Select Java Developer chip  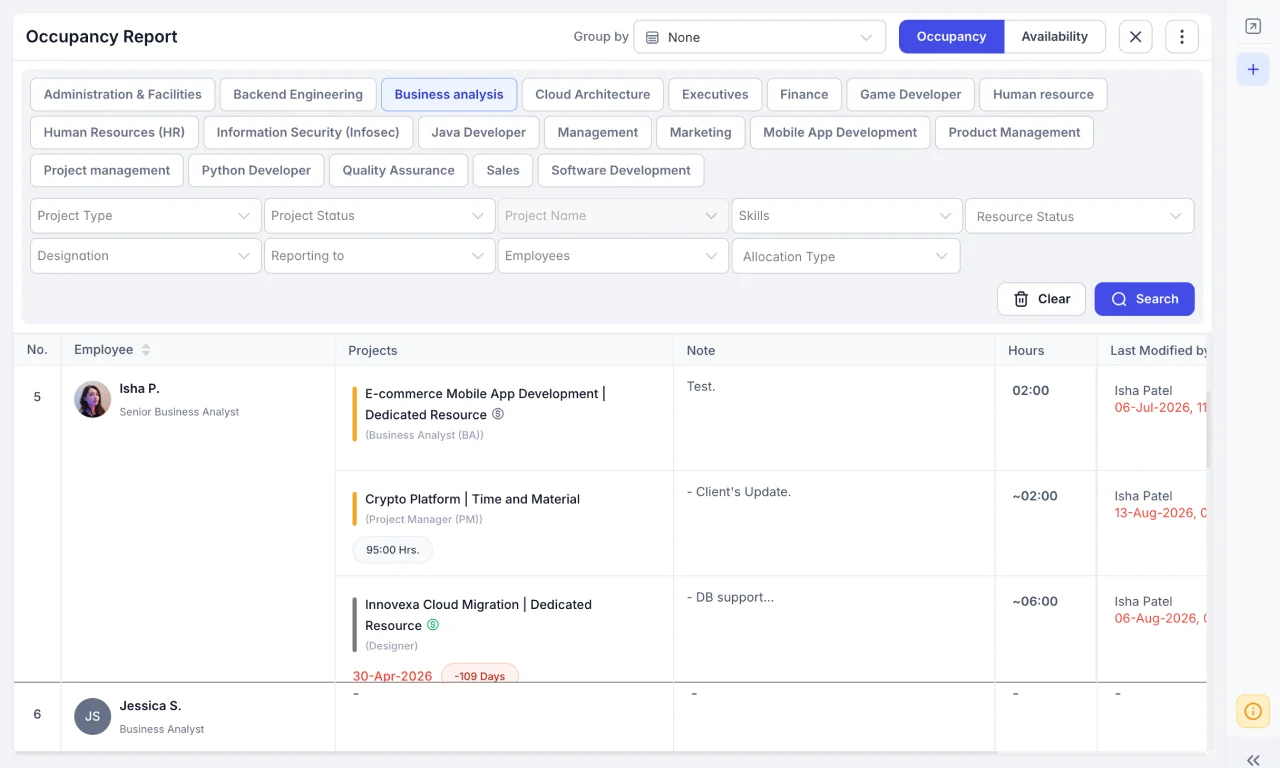pyautogui.click(x=478, y=132)
